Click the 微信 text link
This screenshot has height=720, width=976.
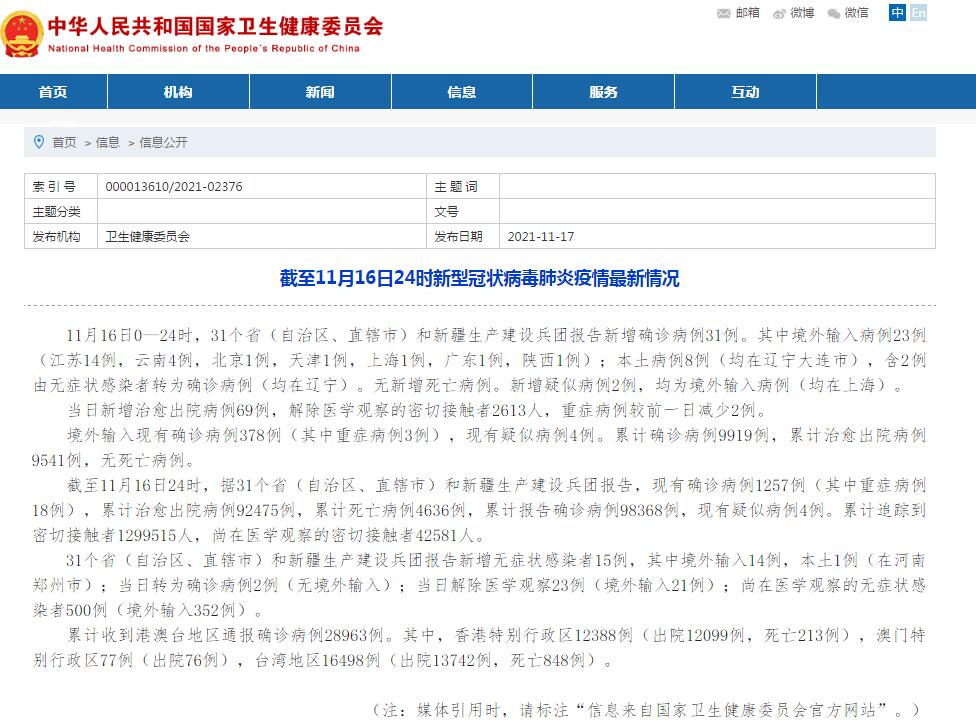tap(856, 13)
